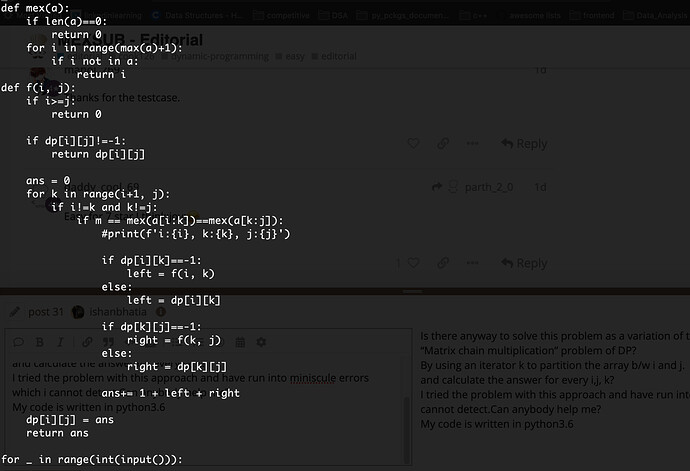This screenshot has width=690, height=471.
Task: Open the 'py_pckgs_documen...' bookmarks folder
Action: 401,15
